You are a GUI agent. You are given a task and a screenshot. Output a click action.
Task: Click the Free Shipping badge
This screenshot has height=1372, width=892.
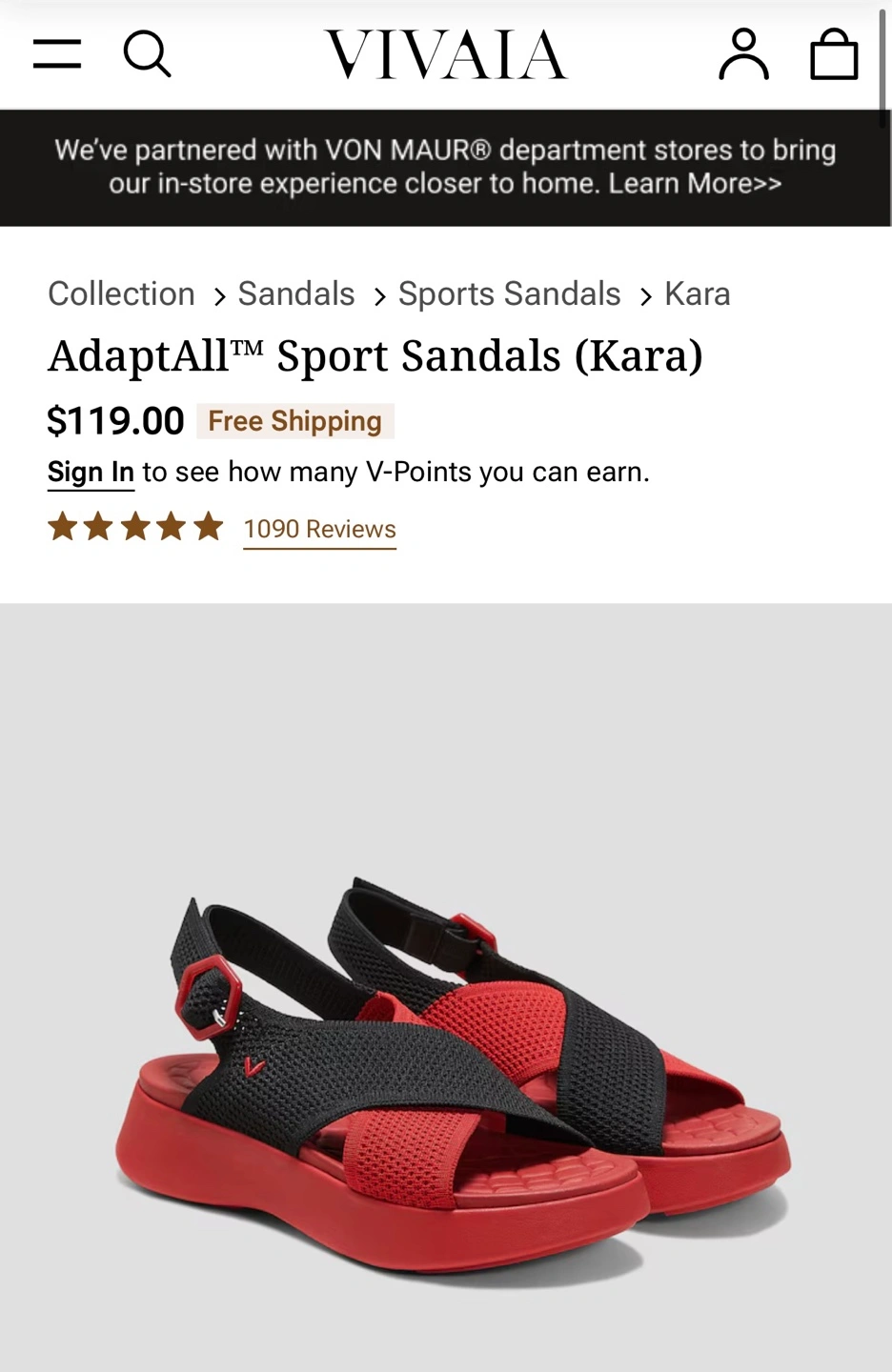pos(294,421)
